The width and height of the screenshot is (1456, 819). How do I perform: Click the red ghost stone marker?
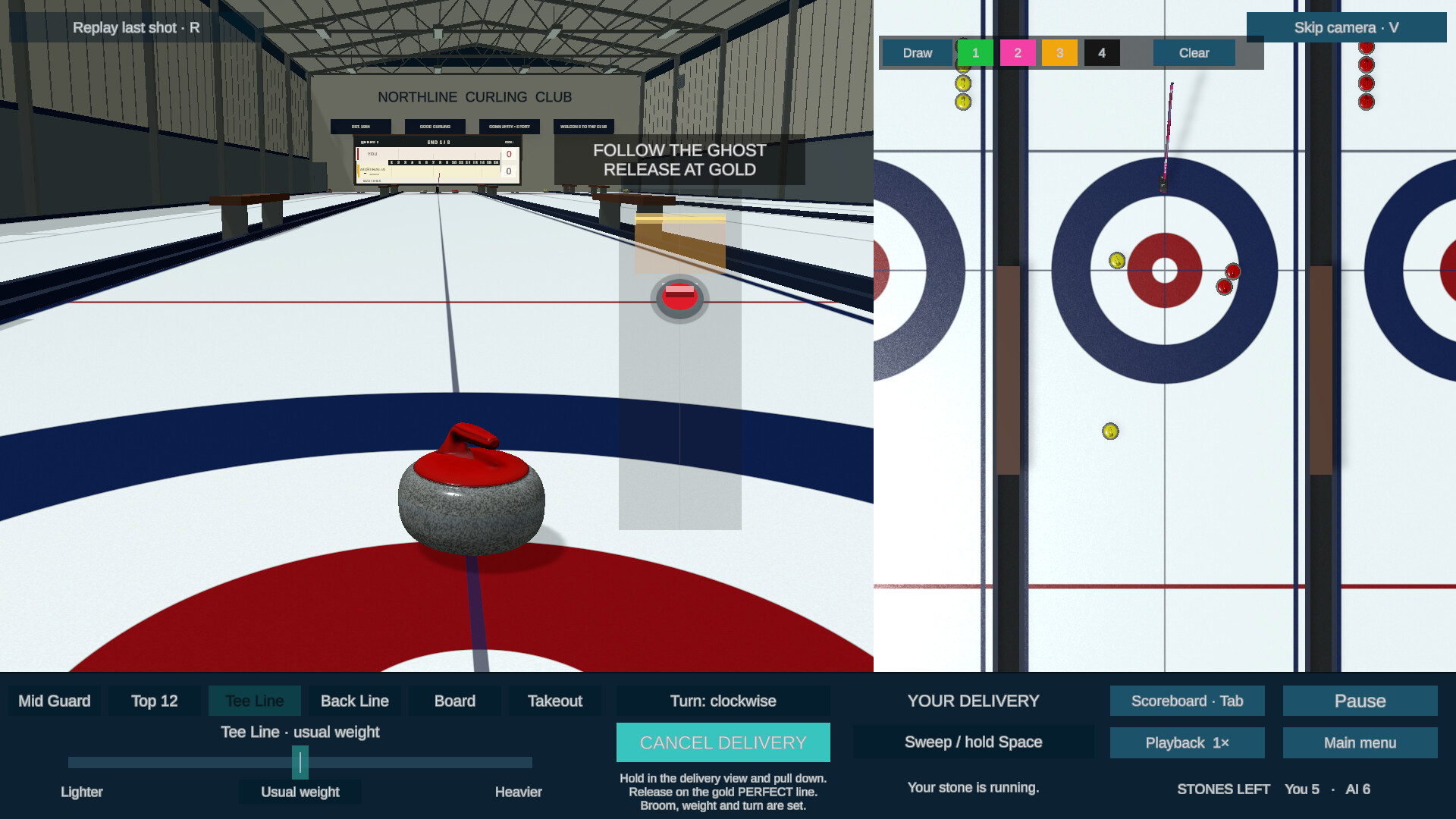coord(679,298)
